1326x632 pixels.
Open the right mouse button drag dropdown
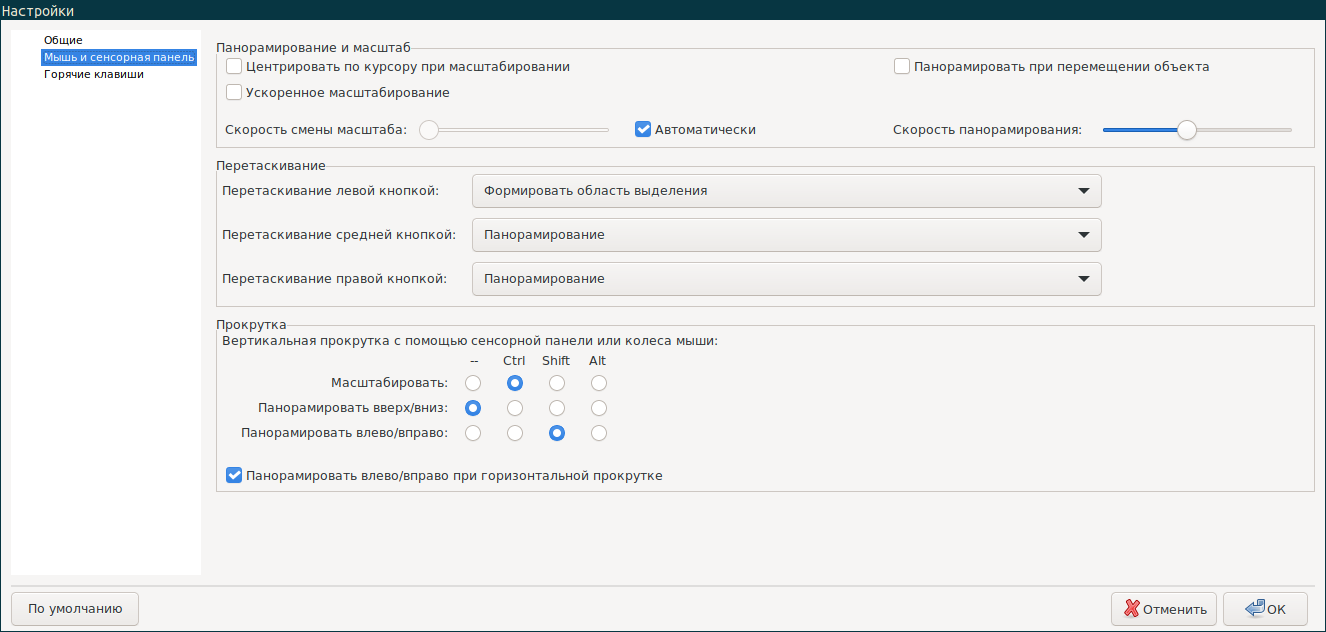pos(786,278)
